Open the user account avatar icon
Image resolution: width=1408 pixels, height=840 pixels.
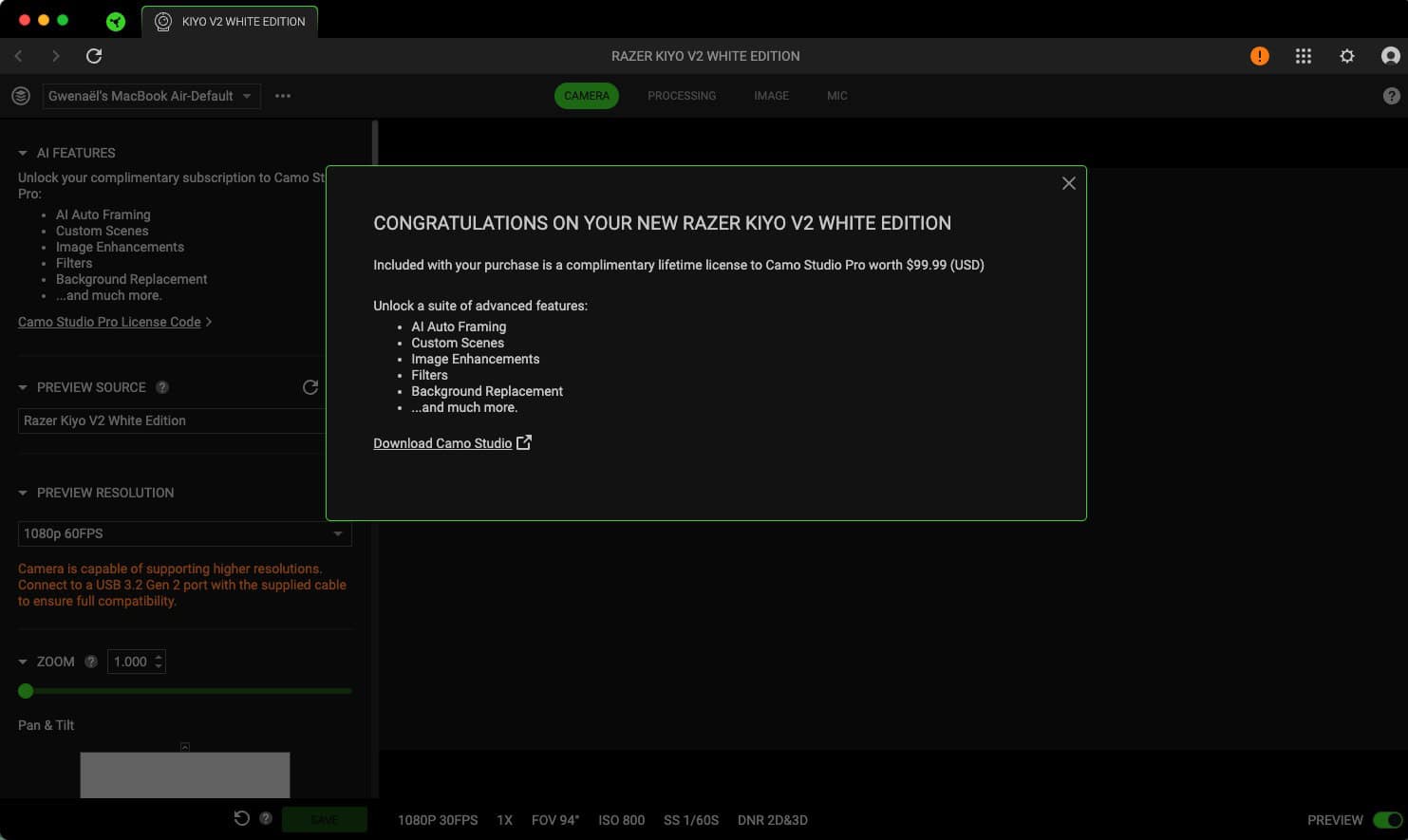(1390, 56)
